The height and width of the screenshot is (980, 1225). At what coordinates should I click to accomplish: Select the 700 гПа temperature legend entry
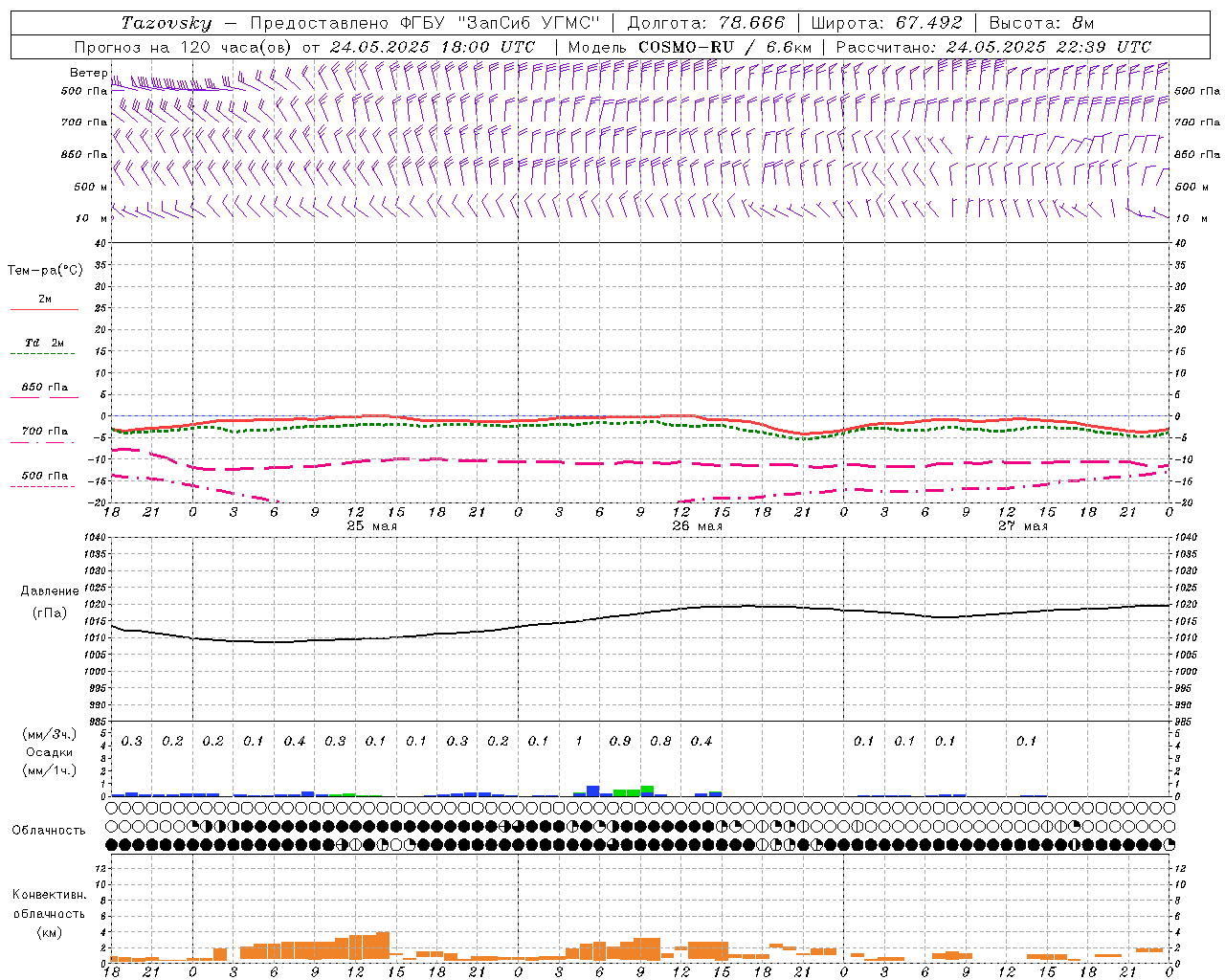(x=44, y=432)
